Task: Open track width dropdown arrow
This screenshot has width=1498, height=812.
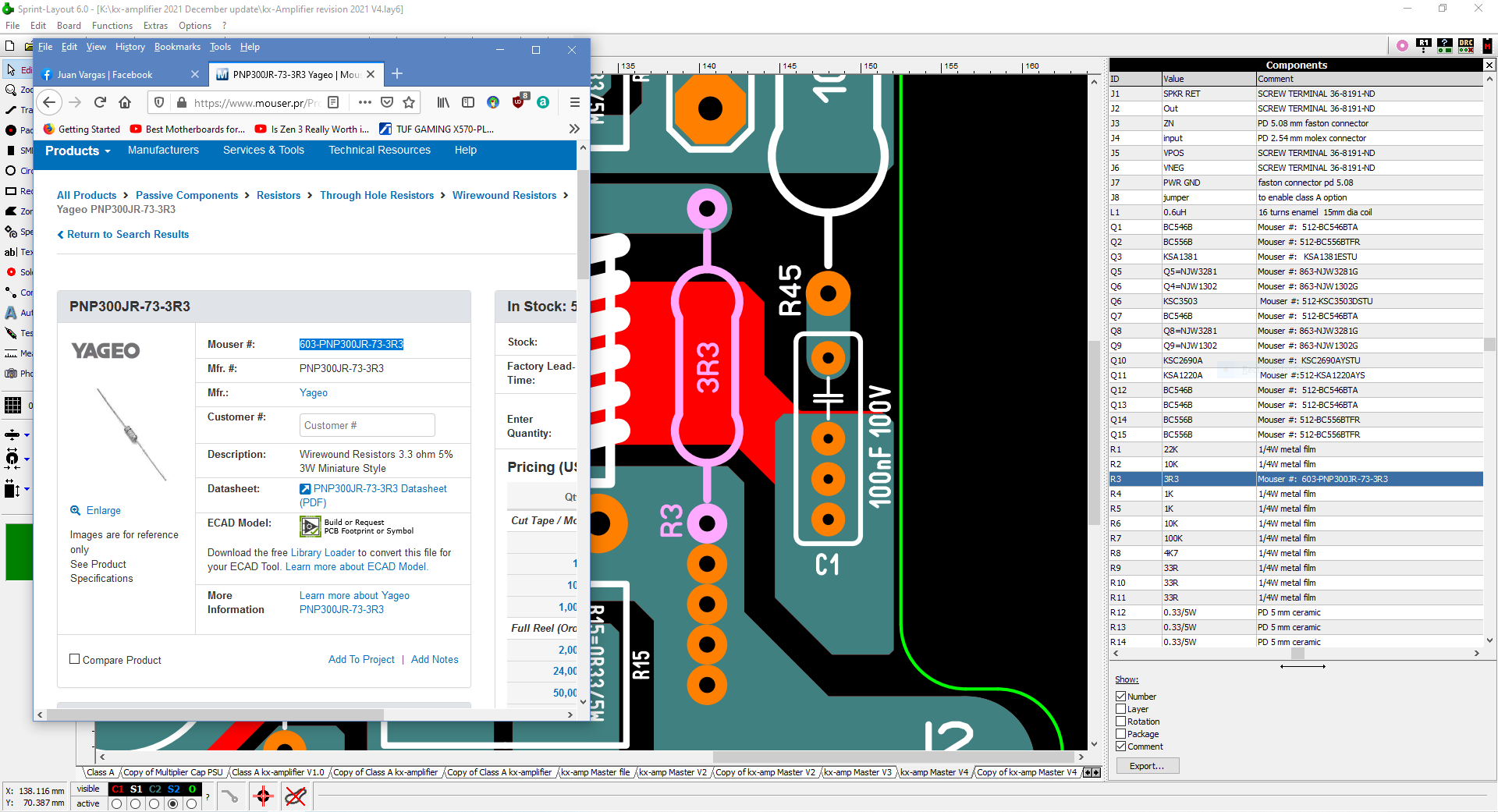Action: [27, 435]
